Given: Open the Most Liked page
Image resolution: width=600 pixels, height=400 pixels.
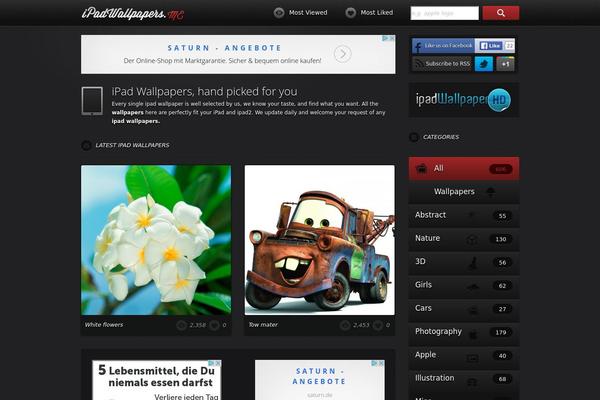Looking at the screenshot, I should 377,13.
